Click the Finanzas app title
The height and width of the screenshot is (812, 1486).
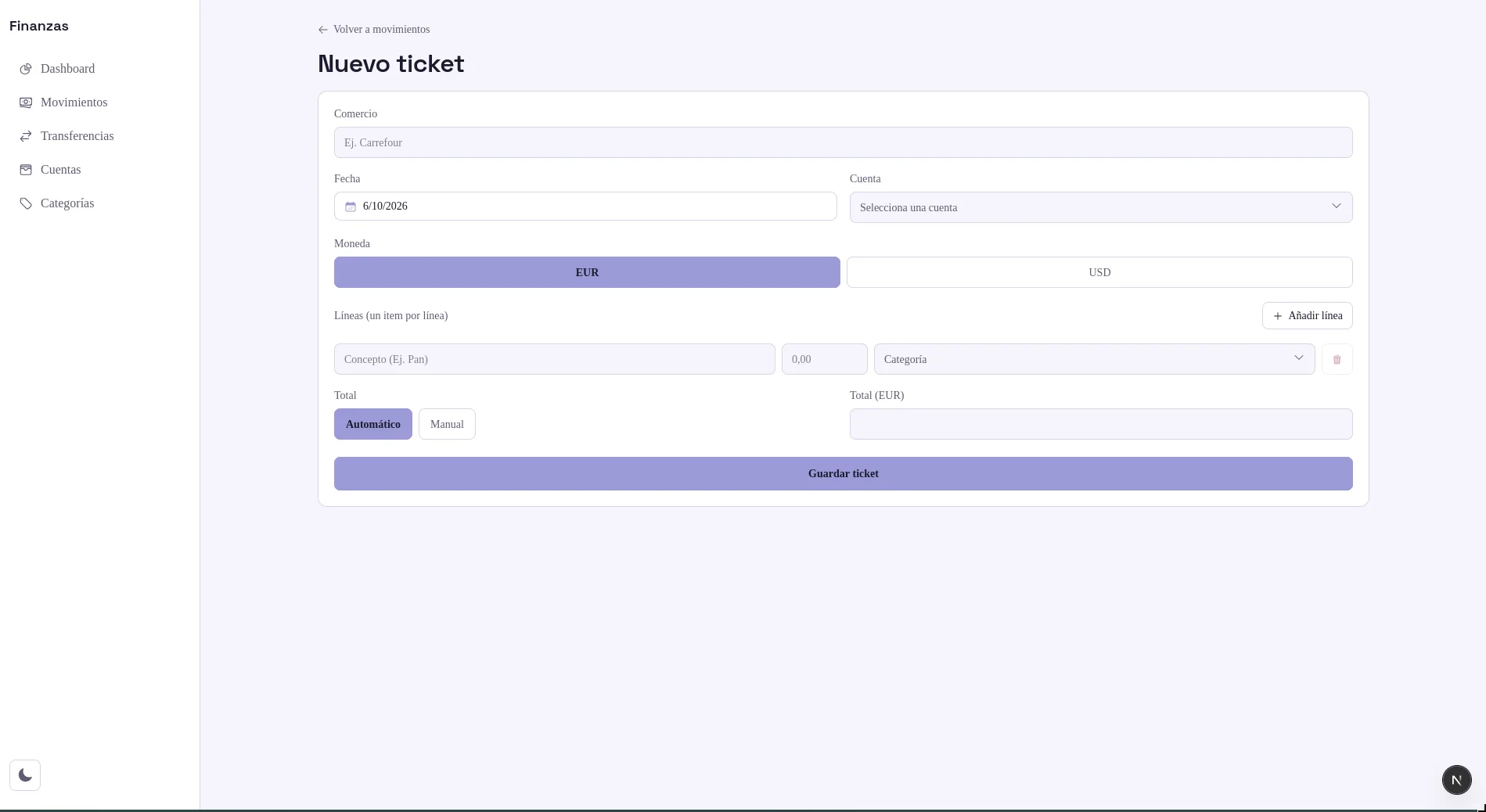[x=39, y=26]
